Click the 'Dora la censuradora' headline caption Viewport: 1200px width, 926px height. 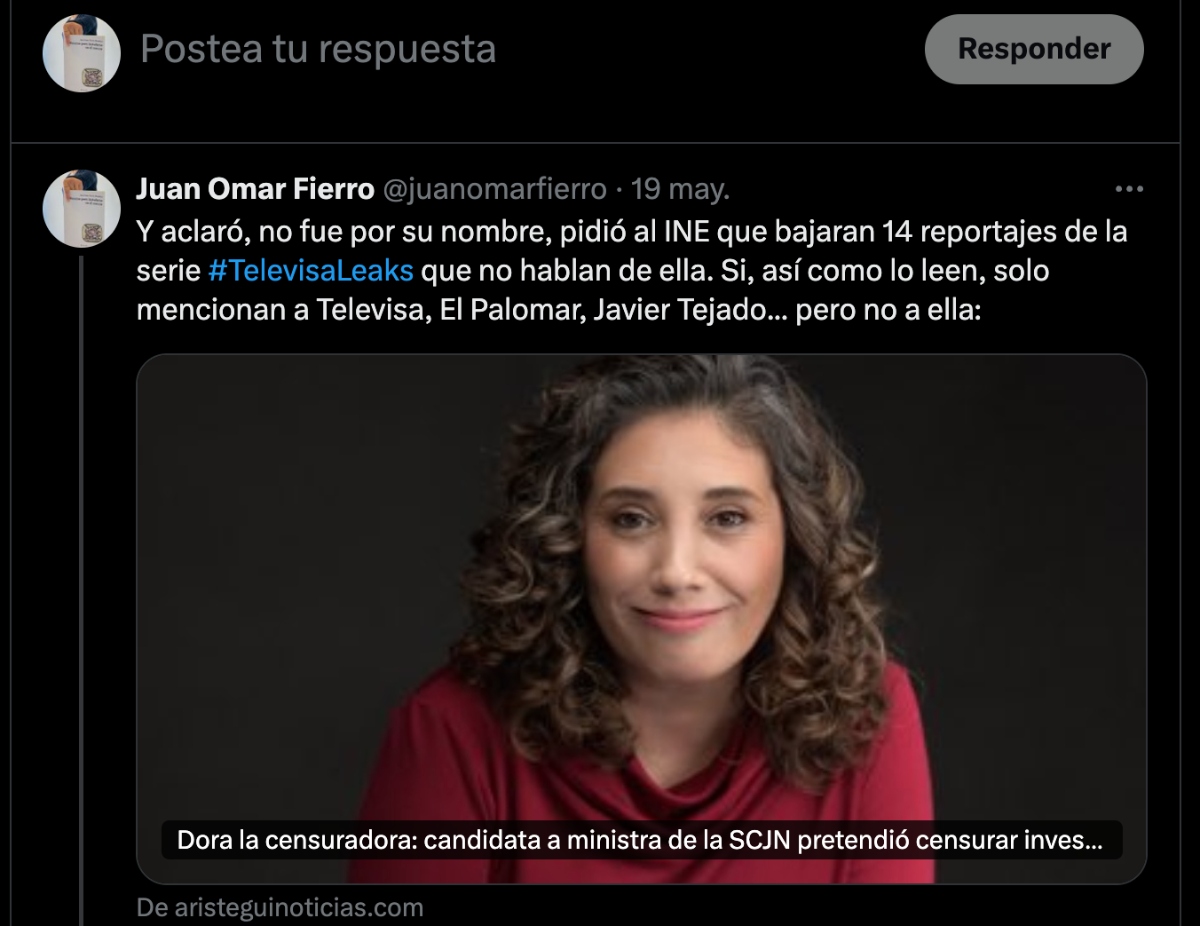pyautogui.click(x=640, y=840)
